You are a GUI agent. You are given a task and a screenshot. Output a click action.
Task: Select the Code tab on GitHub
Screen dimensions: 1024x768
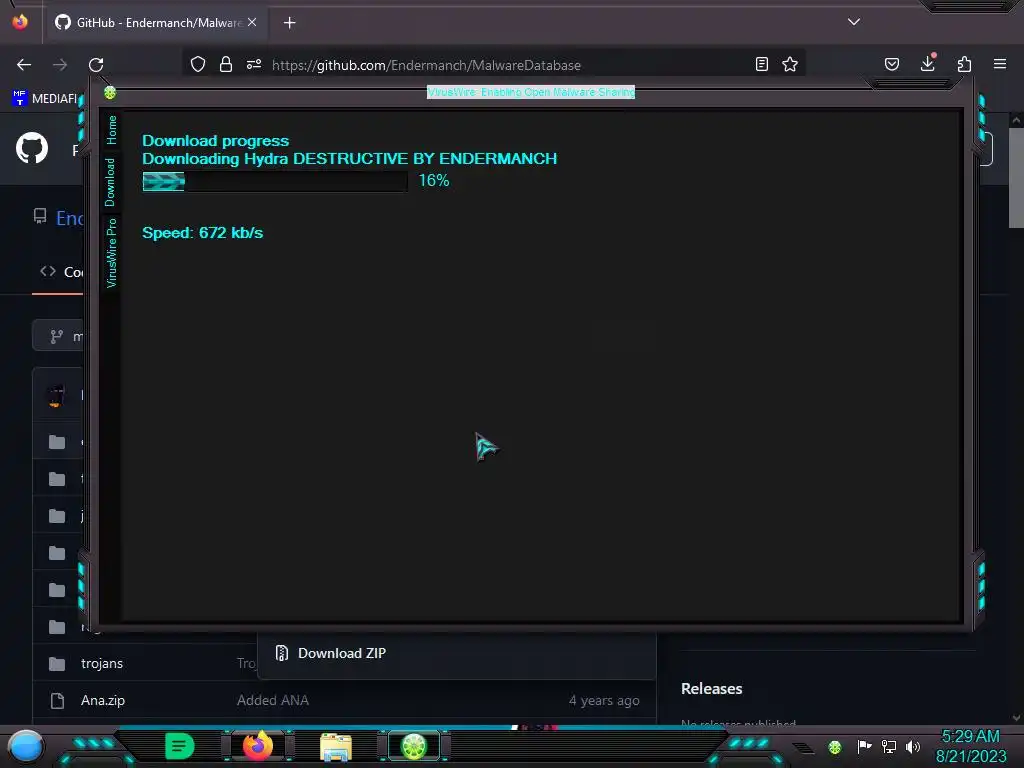(x=61, y=272)
